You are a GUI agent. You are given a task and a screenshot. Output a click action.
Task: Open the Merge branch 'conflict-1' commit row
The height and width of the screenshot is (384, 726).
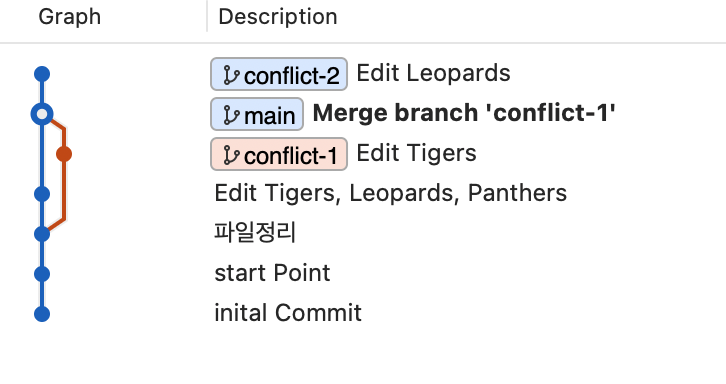click(464, 113)
